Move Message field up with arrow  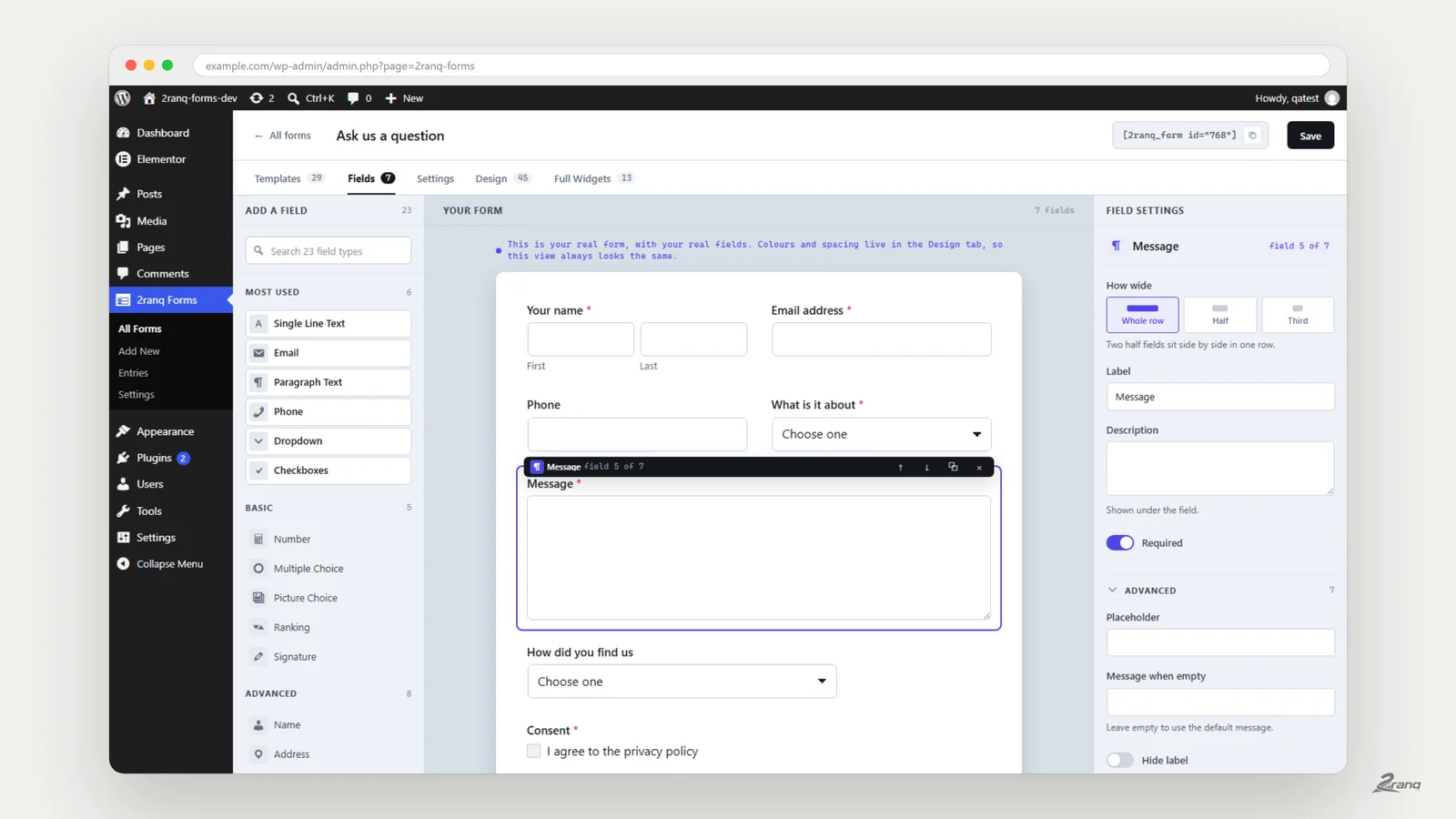click(x=901, y=467)
